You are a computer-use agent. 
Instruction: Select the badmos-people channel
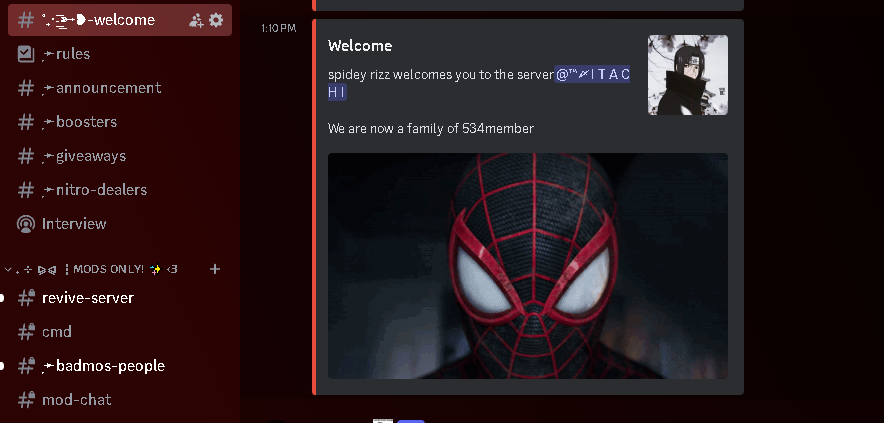pyautogui.click(x=103, y=366)
